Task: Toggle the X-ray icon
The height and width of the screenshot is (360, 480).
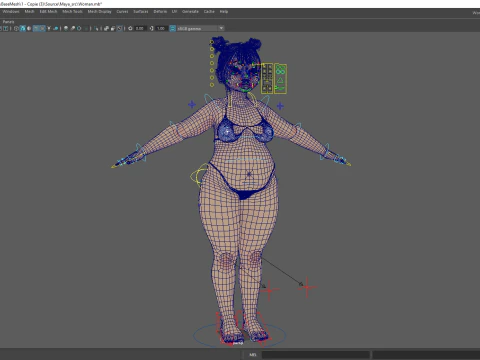Action: pyautogui.click(x=106, y=29)
